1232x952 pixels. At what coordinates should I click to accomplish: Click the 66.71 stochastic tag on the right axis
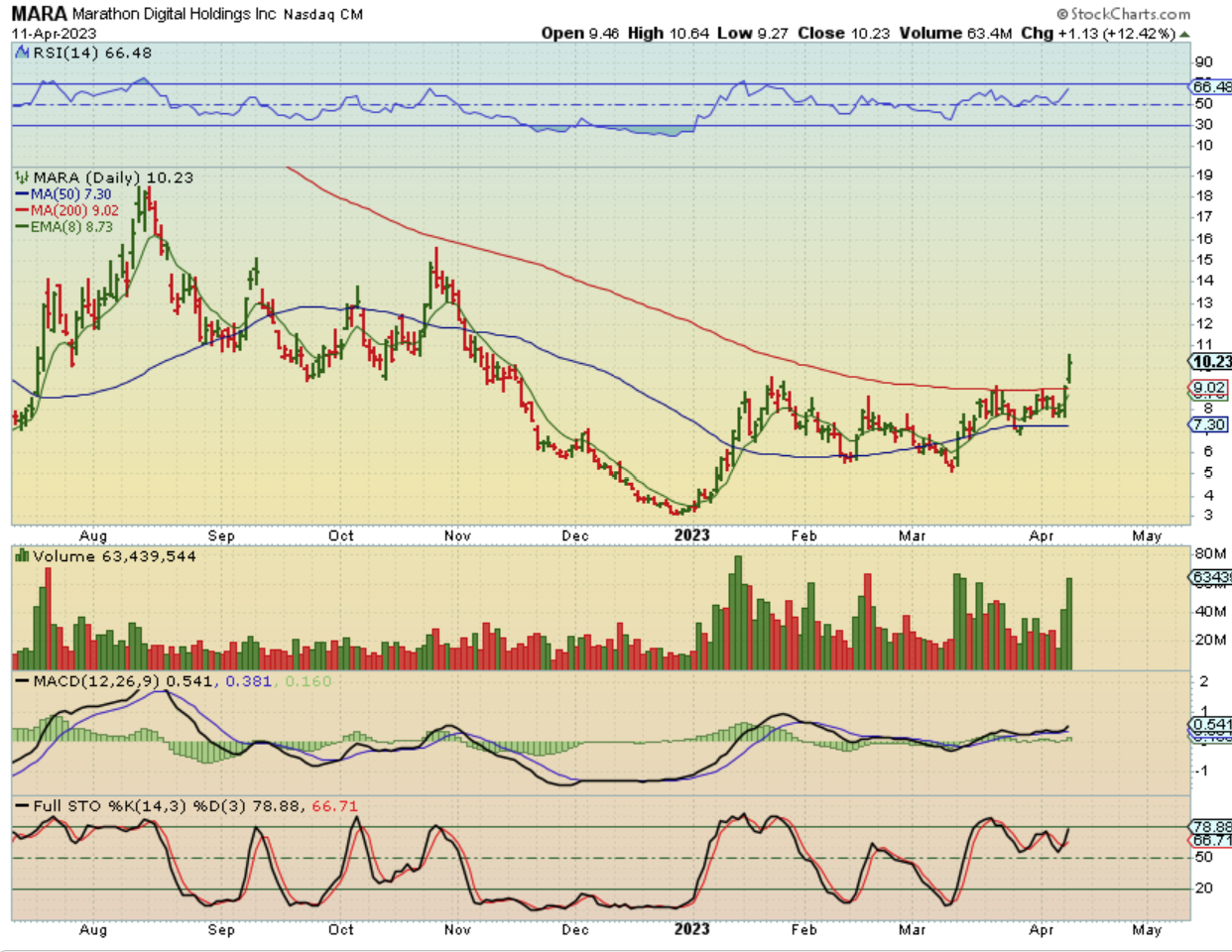pos(1211,840)
